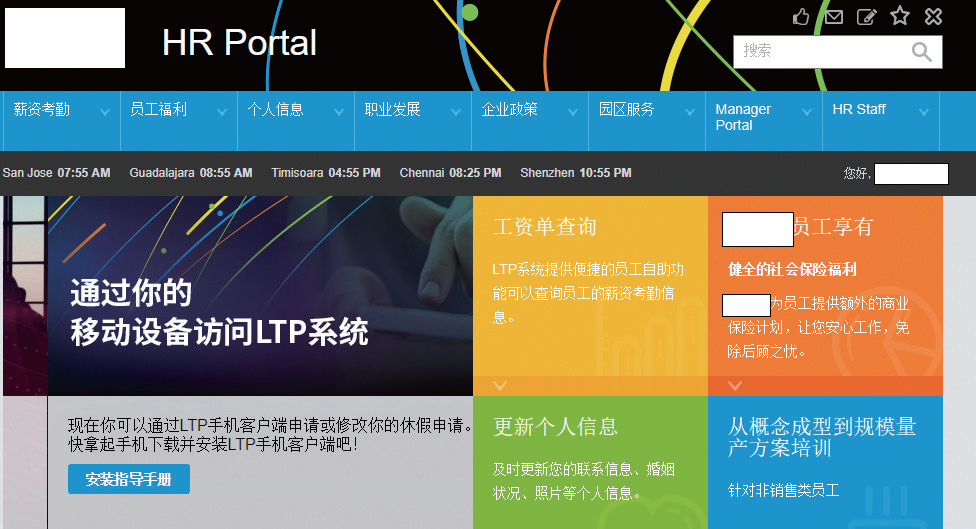This screenshot has width=976, height=529.
Task: Click the 针对非销售类员工 text
Action: (x=783, y=490)
